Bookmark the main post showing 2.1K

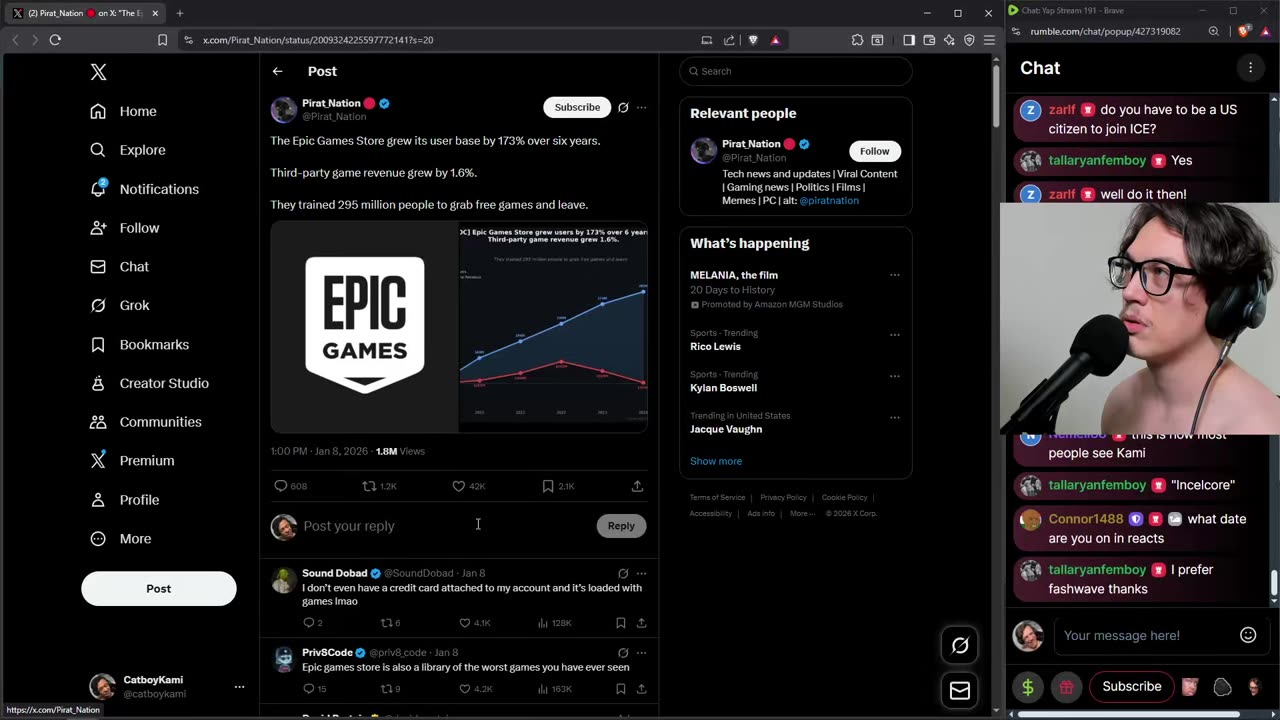coord(548,486)
